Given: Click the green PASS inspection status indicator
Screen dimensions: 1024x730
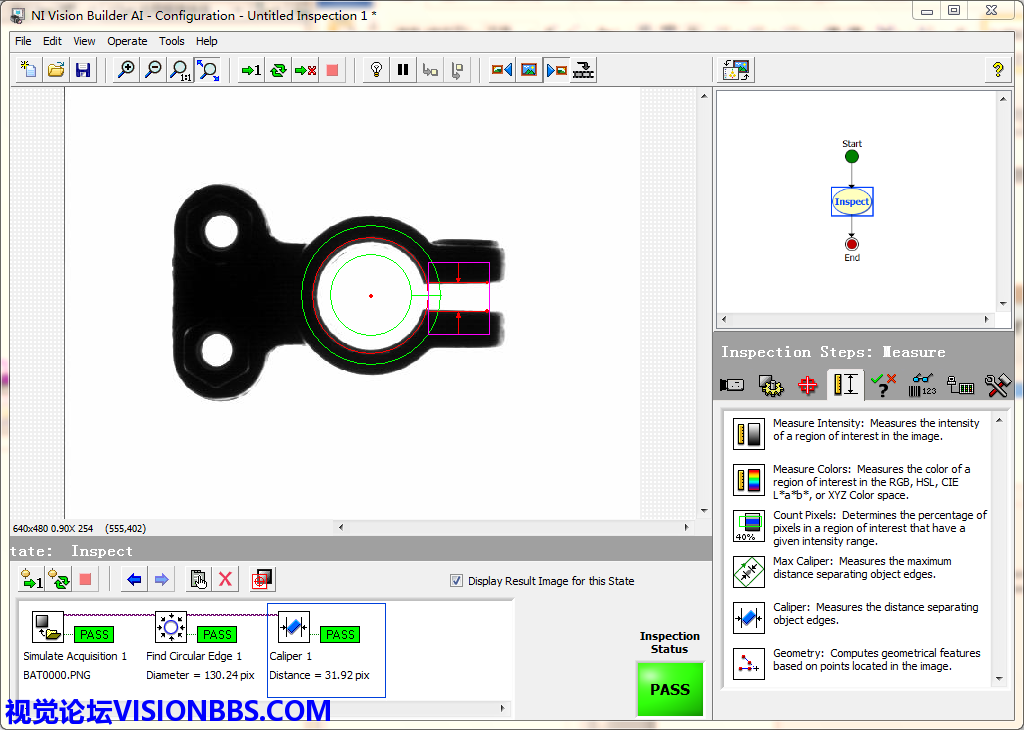Looking at the screenshot, I should click(x=669, y=689).
